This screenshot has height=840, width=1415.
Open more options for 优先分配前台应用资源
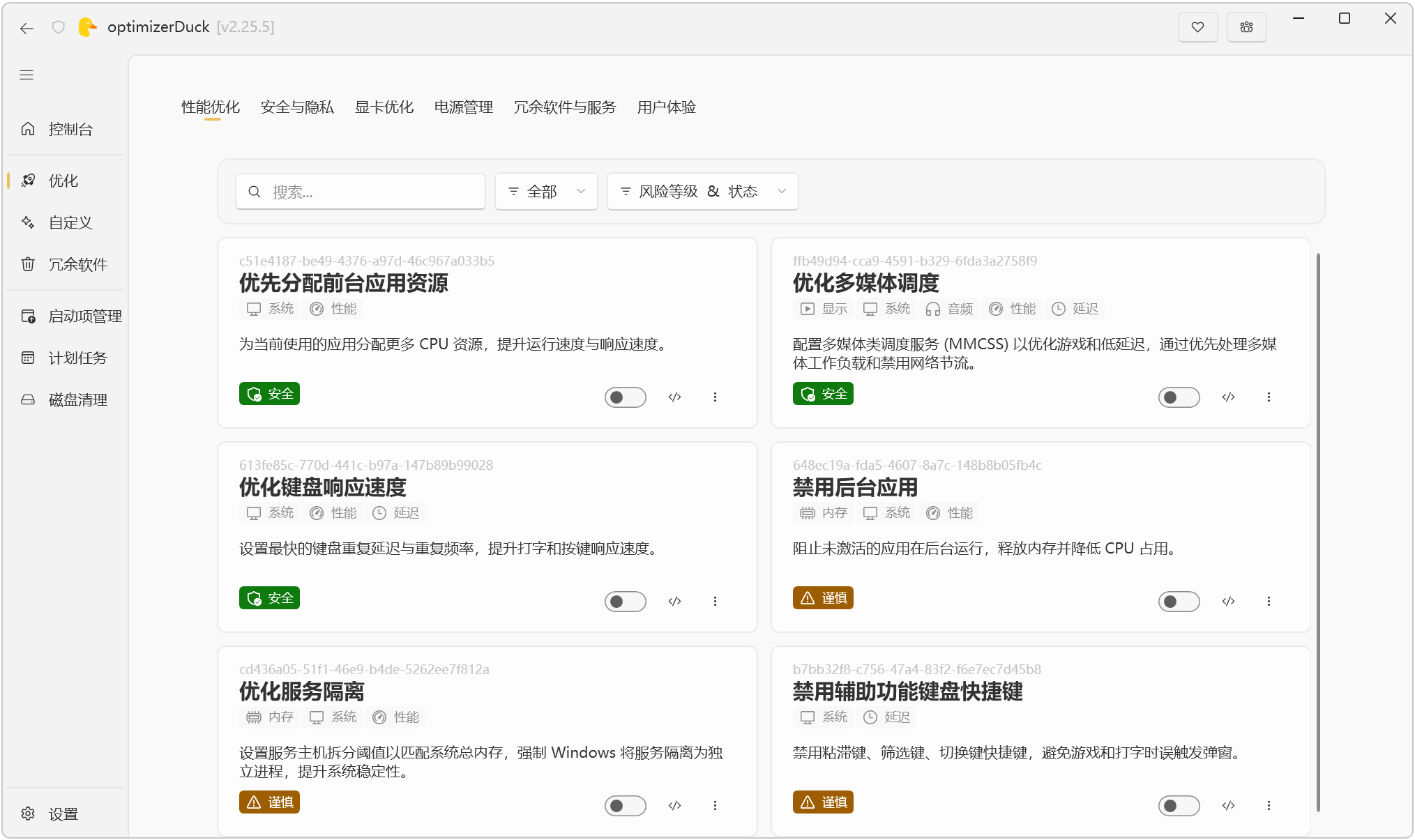(x=715, y=397)
